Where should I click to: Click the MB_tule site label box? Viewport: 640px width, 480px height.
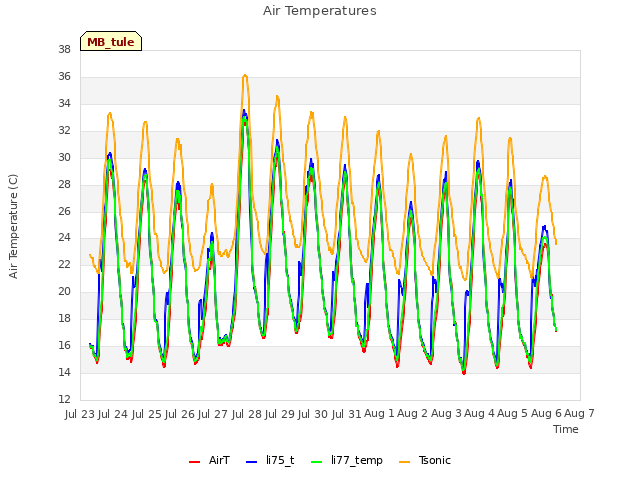click(x=111, y=41)
